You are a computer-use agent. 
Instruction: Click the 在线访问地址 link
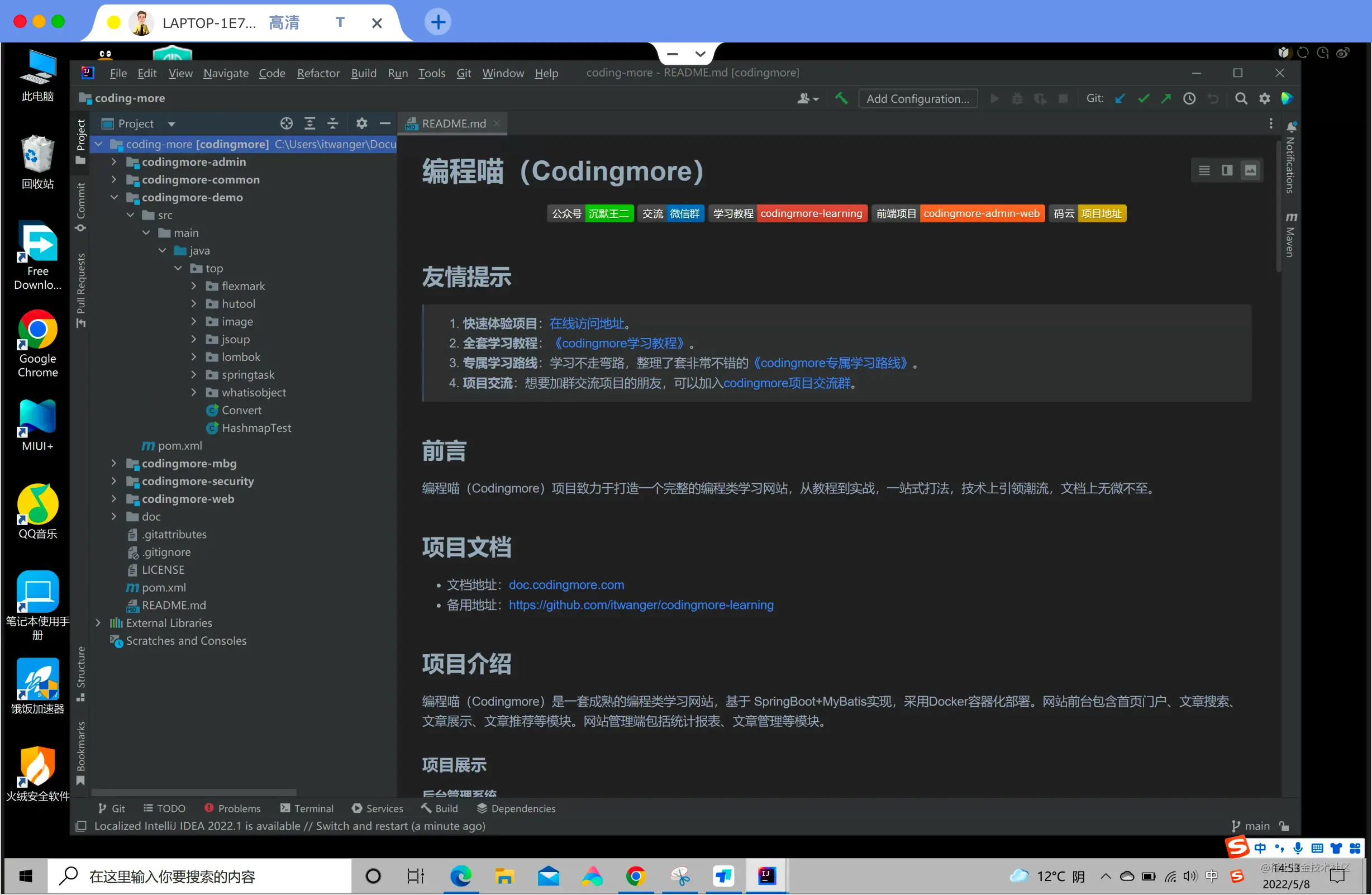point(587,323)
